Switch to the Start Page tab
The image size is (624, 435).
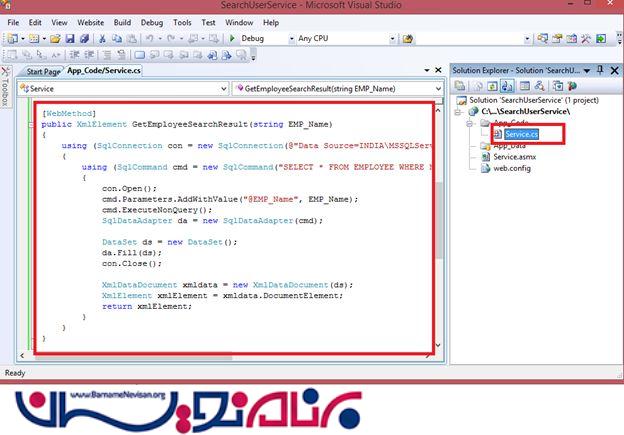(43, 72)
